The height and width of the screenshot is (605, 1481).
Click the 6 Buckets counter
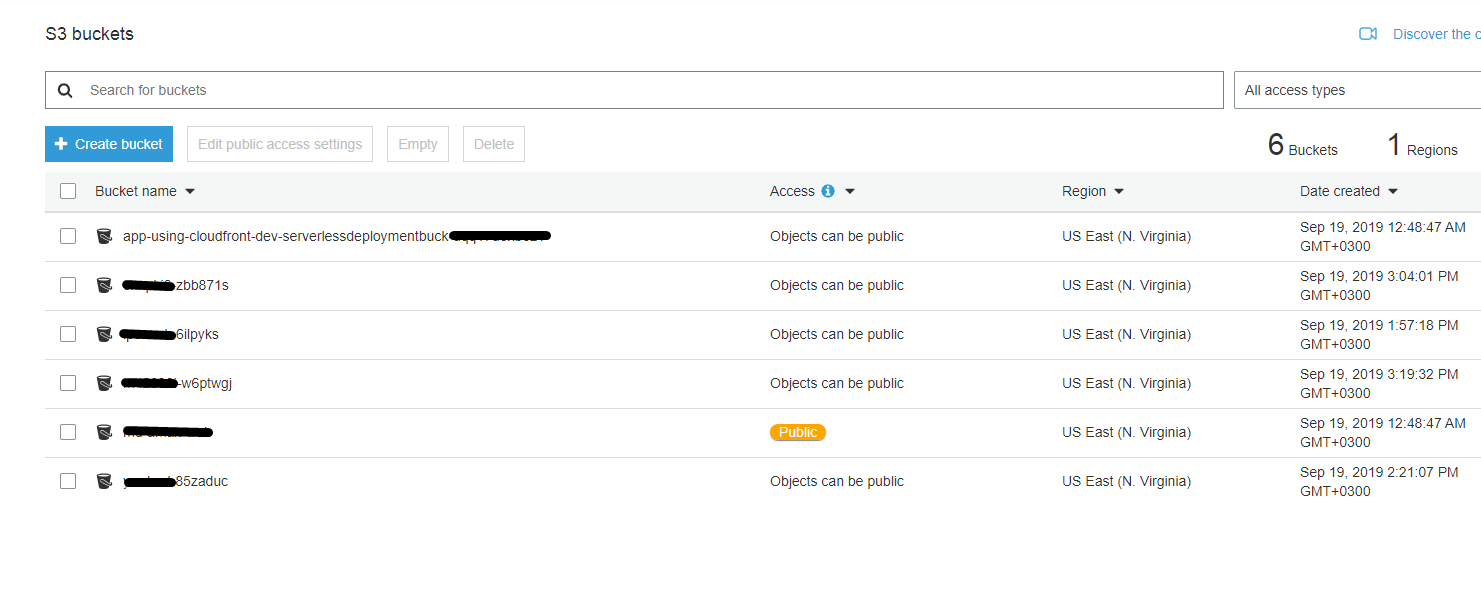coord(1303,146)
